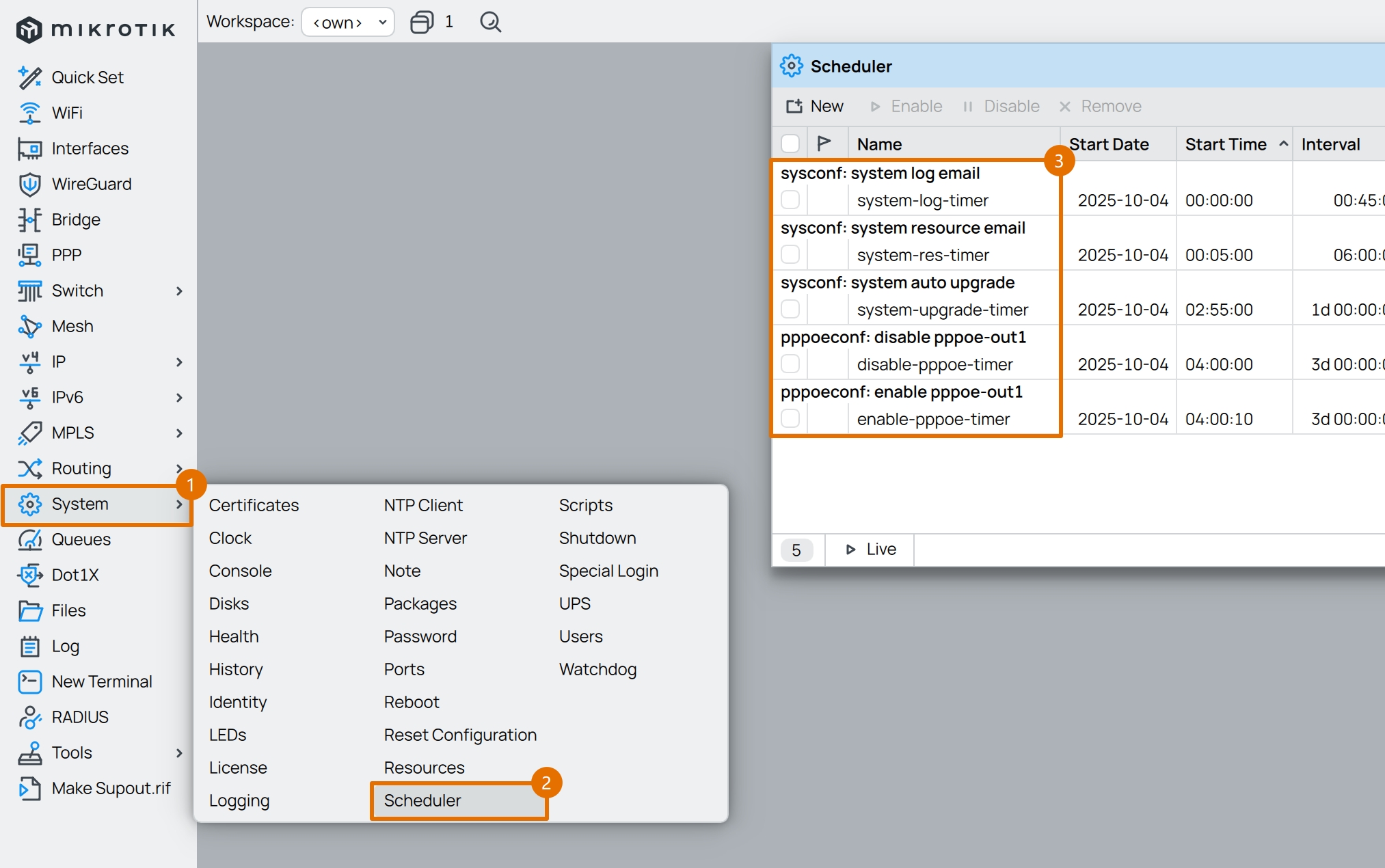Tick the select-all checkbox in Scheduler header
Viewport: 1385px width, 868px height.
790,144
